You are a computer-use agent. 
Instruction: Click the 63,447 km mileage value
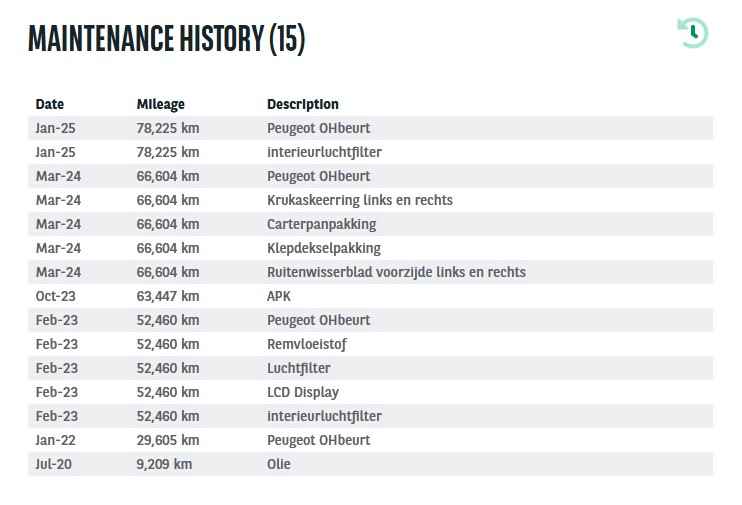(168, 296)
